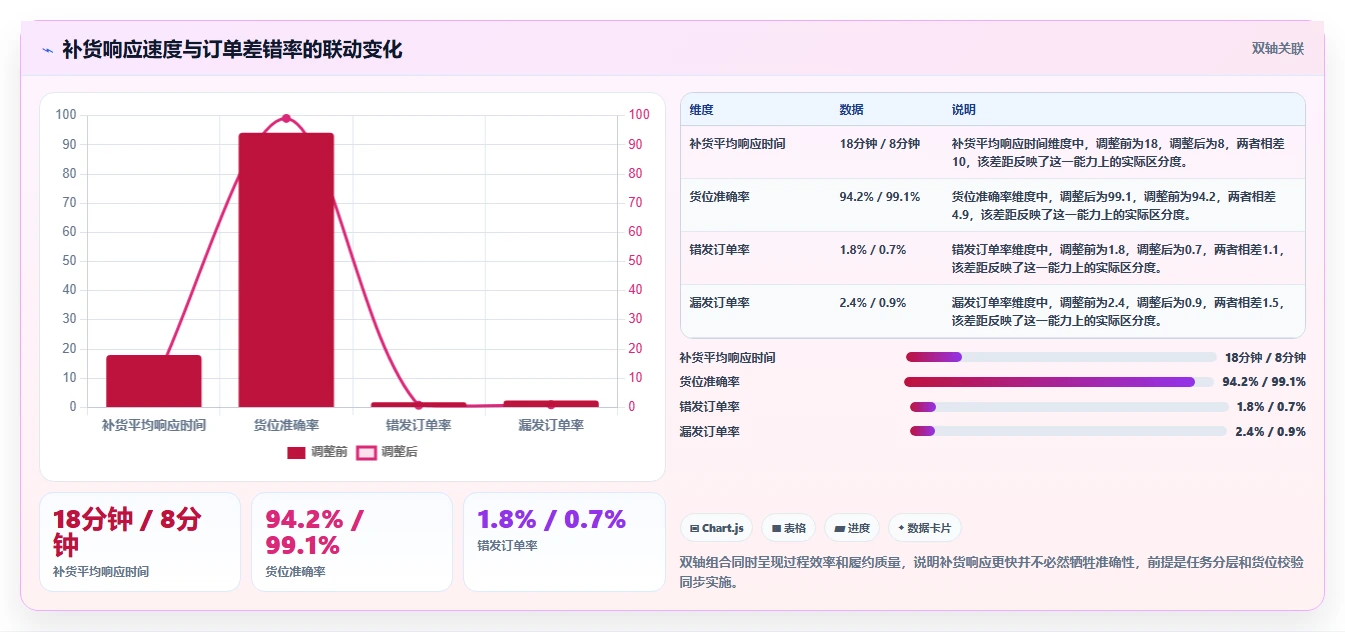Click table cell 1.8% / 0.7%
Screen dimensions: 1345x632
(x=873, y=250)
